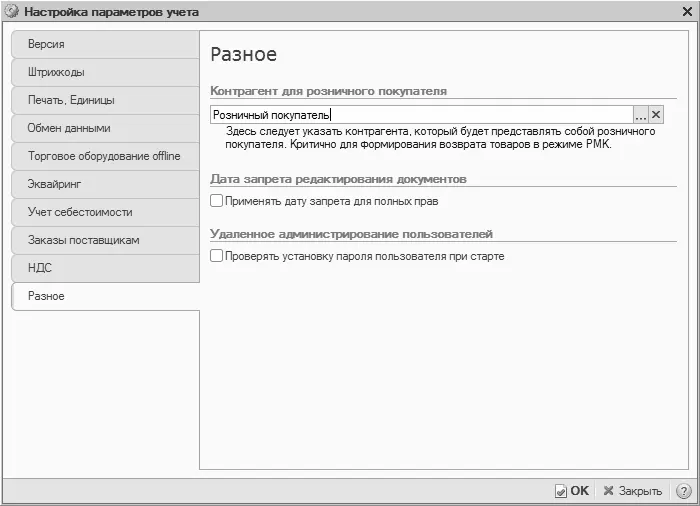
Task: Open the Эквайринг tab
Action: point(105,184)
